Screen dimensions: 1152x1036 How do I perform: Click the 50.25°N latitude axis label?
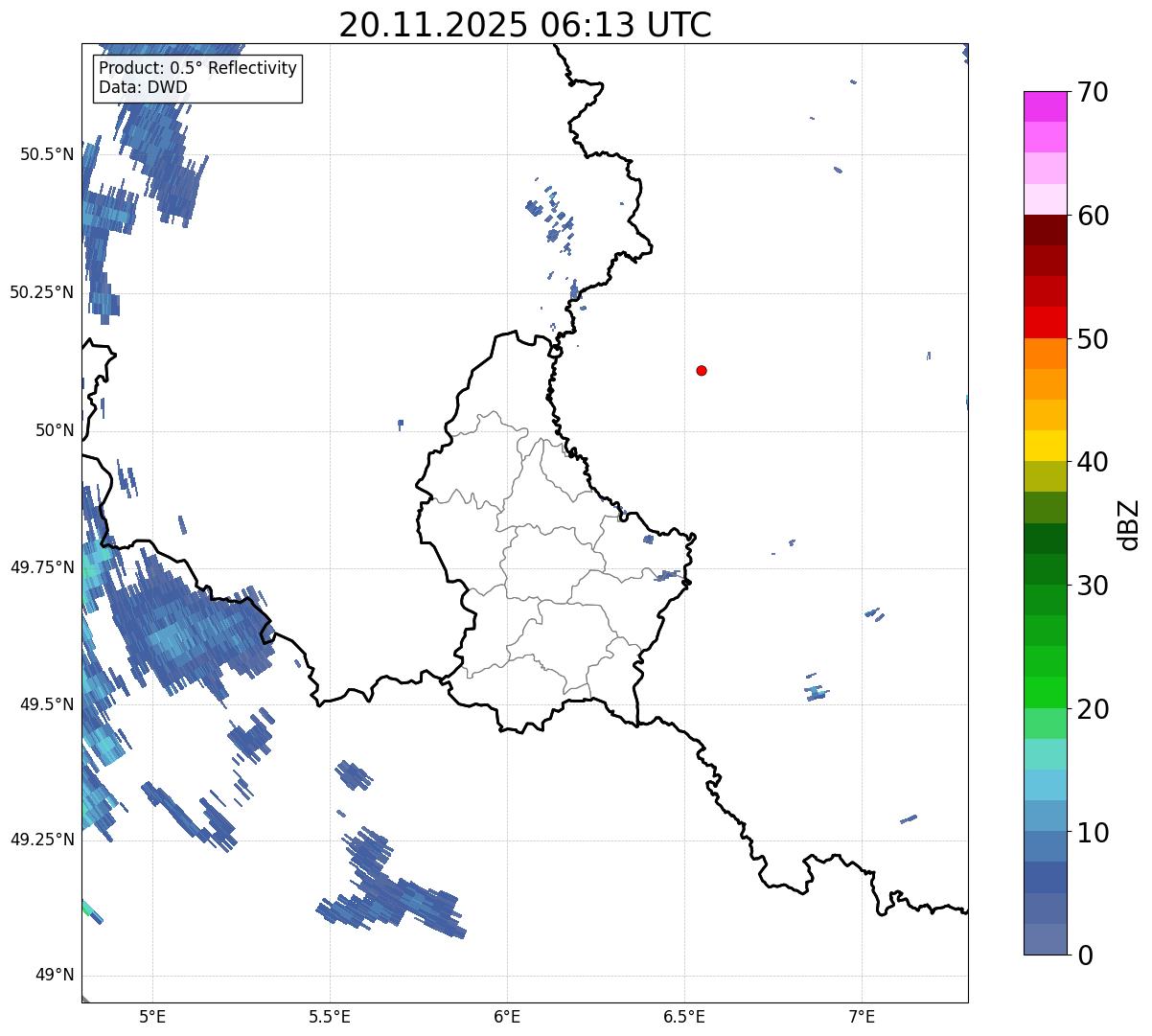42,292
